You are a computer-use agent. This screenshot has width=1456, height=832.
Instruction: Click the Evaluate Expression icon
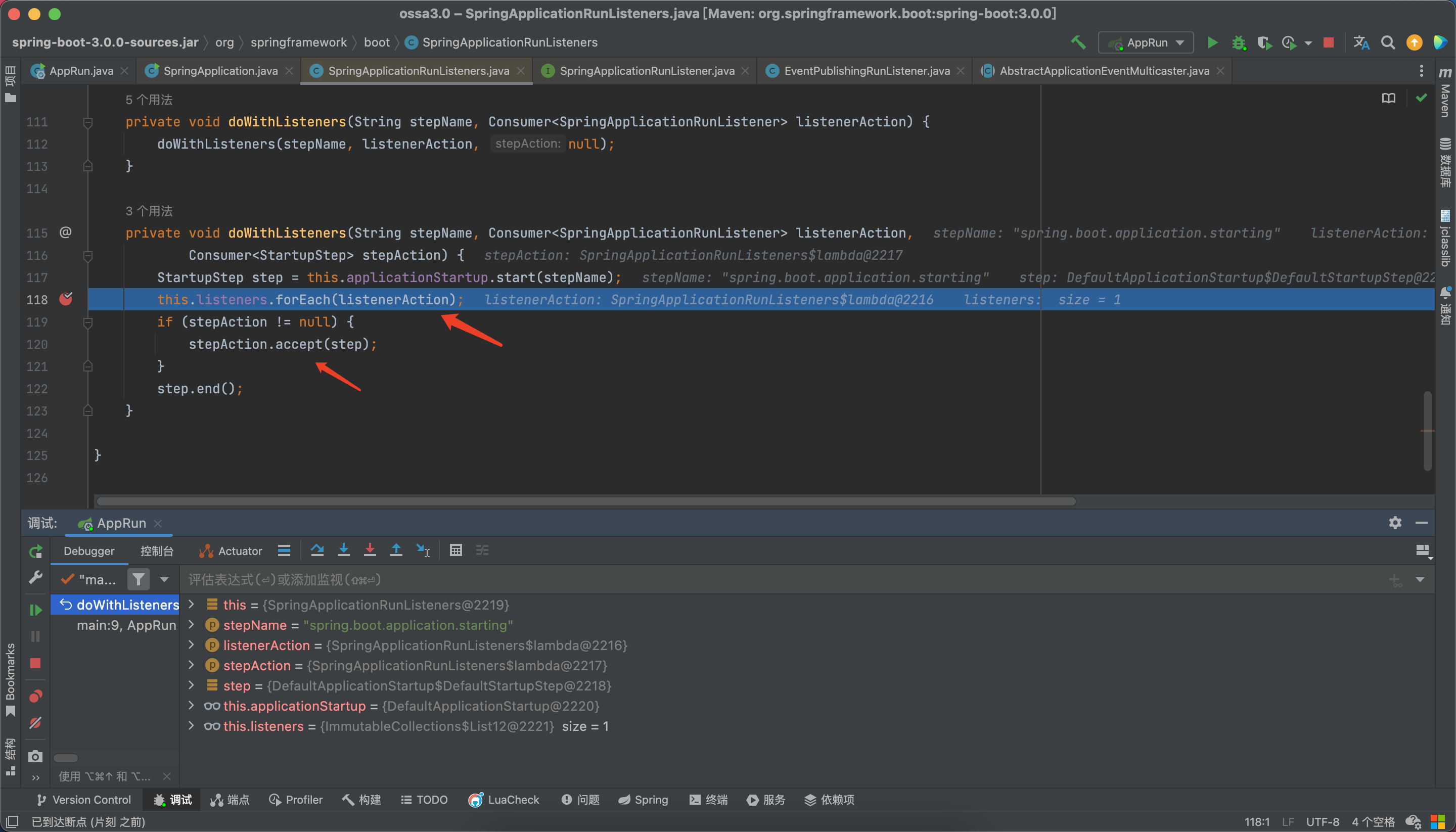point(456,551)
